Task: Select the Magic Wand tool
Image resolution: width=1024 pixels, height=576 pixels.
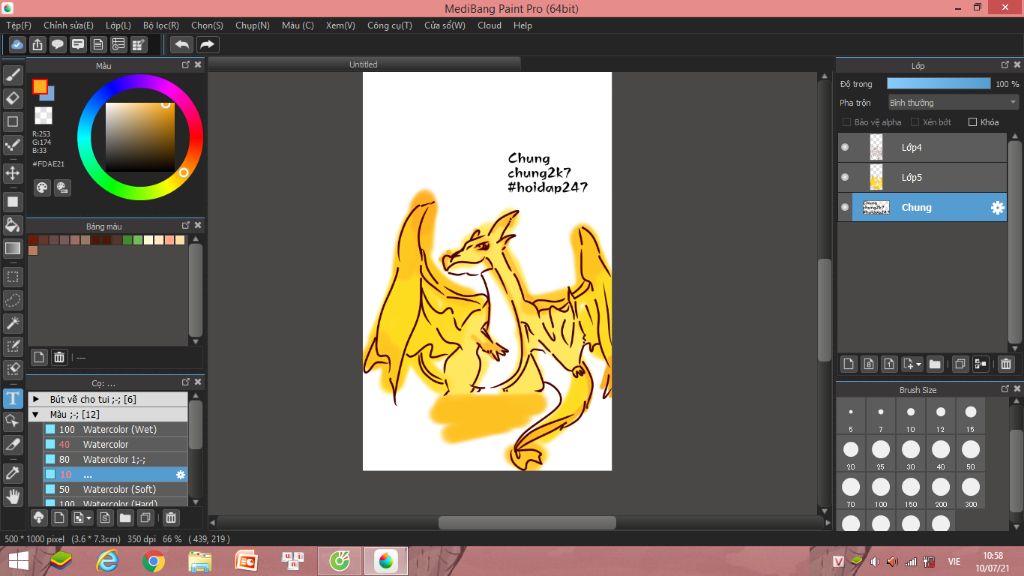Action: tap(12, 323)
